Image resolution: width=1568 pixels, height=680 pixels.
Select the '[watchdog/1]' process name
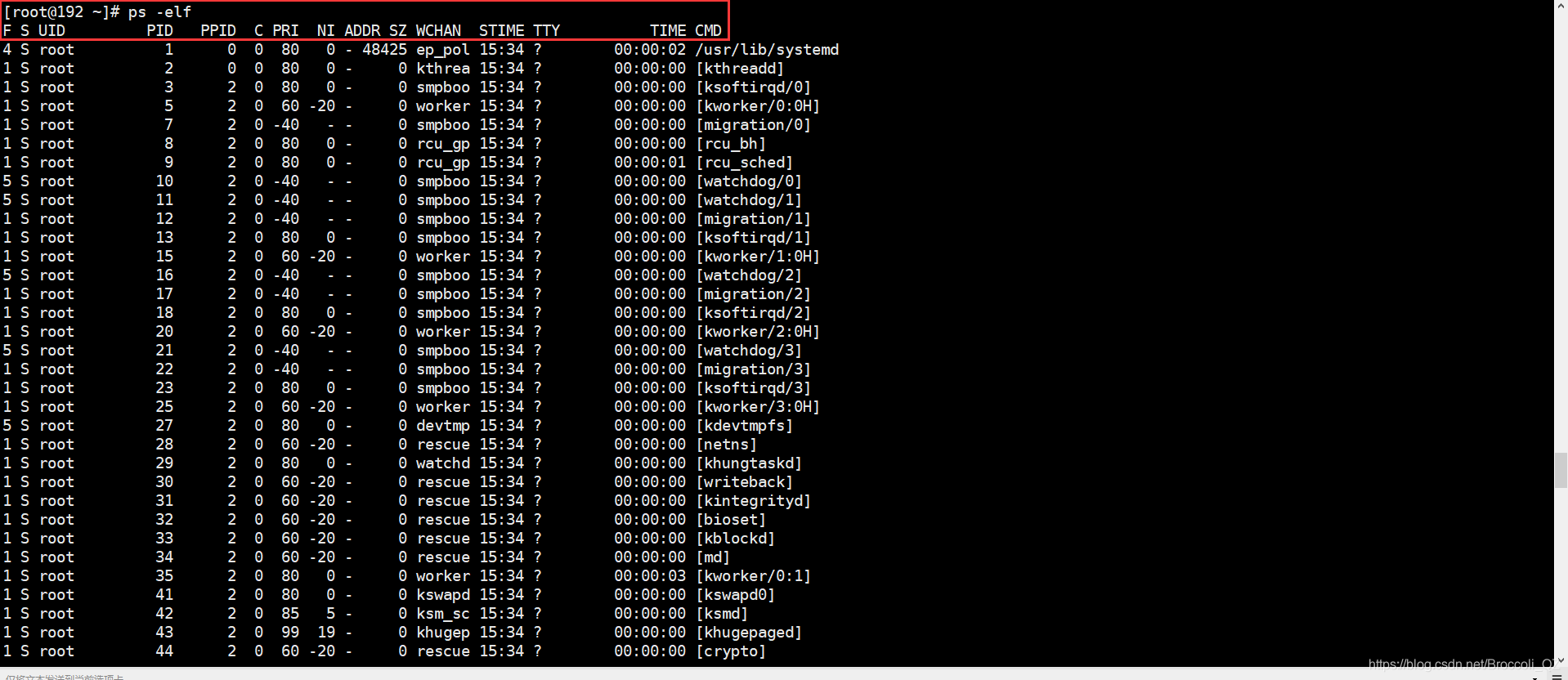(749, 200)
